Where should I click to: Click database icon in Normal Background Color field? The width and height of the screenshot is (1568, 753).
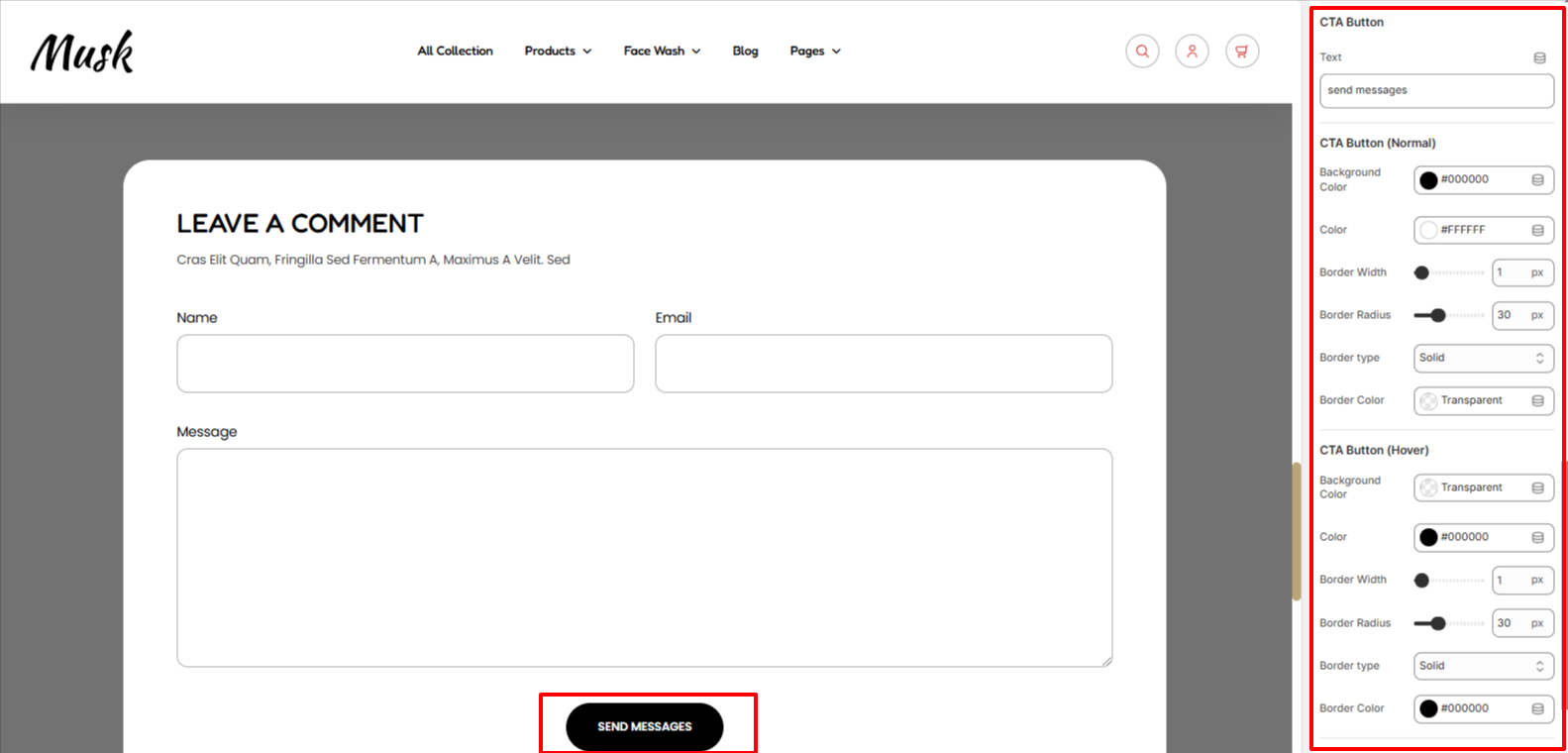1537,180
